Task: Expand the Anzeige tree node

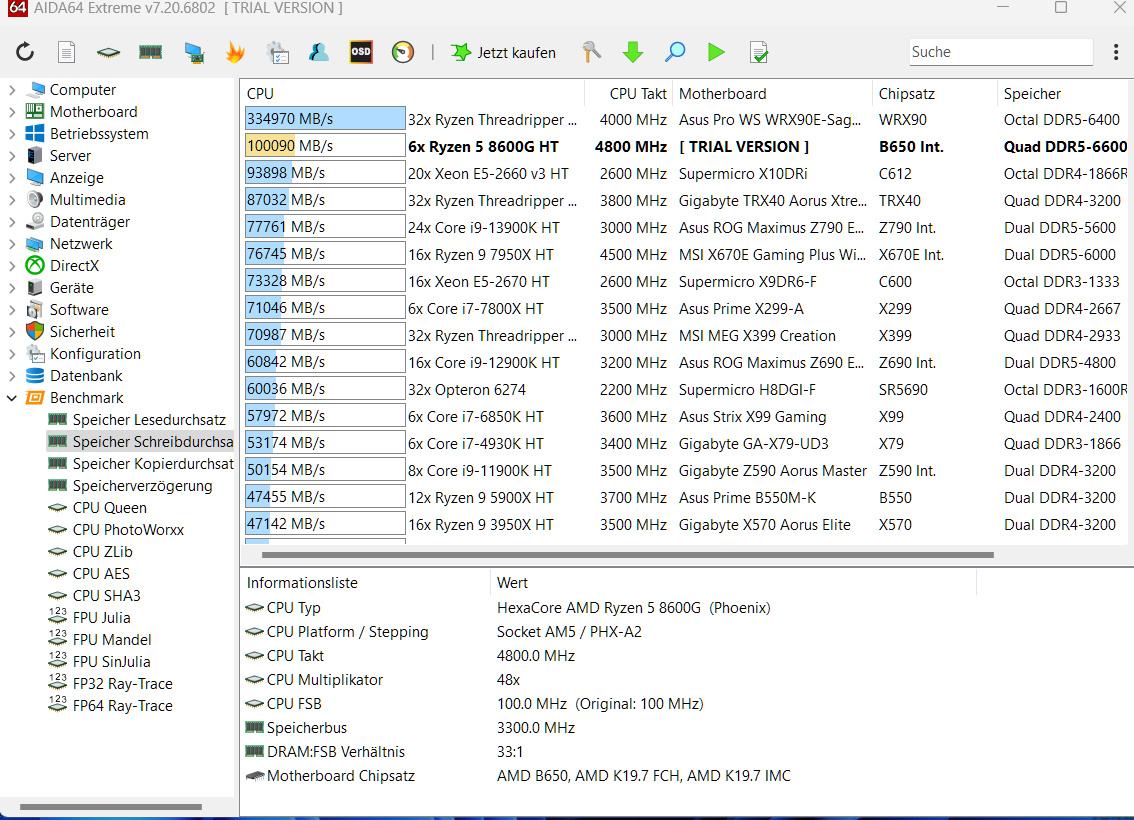Action: click(12, 177)
